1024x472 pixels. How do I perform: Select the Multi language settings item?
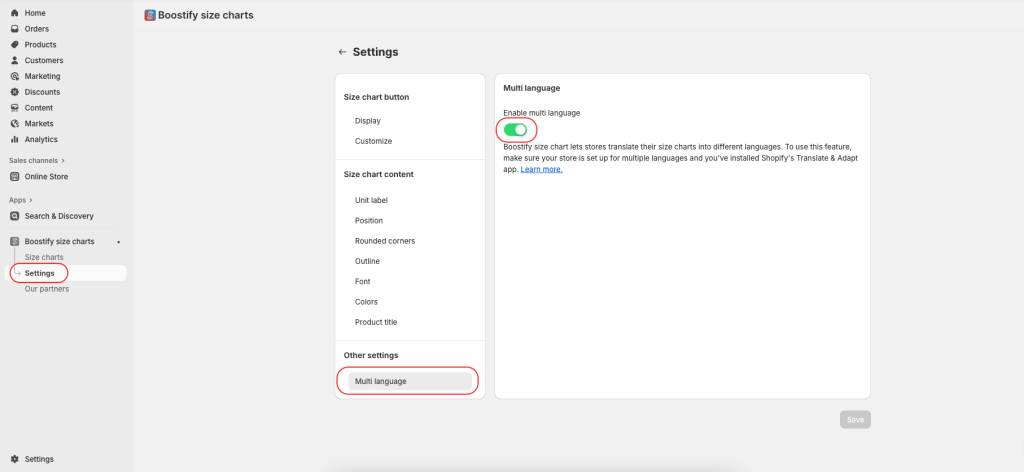[409, 381]
